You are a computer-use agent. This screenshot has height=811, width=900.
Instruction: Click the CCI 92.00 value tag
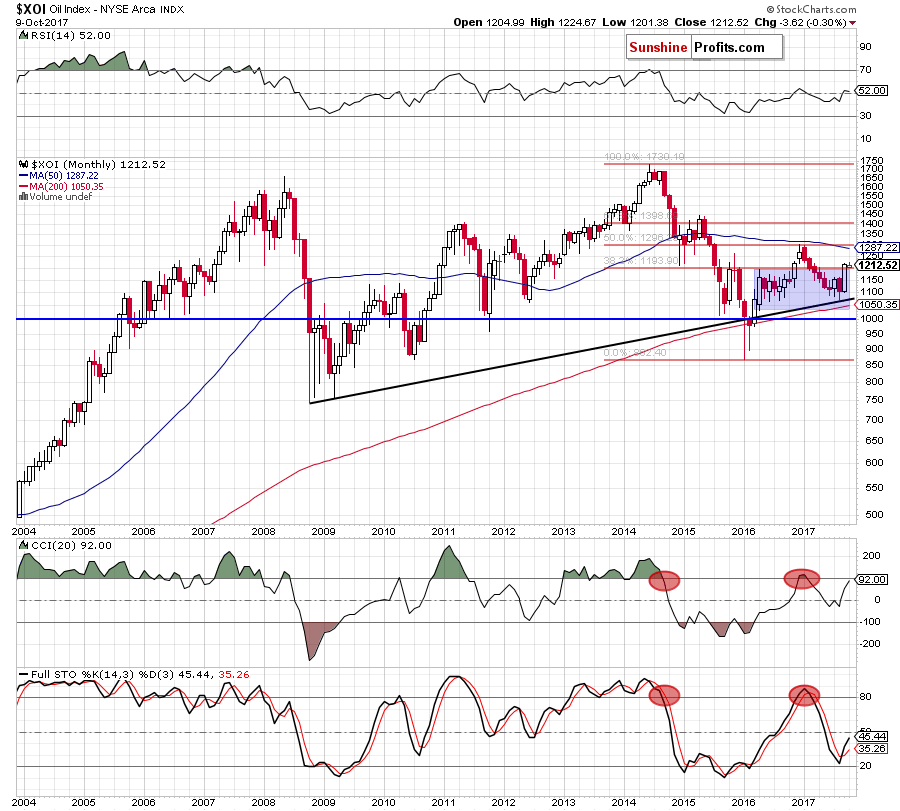[x=873, y=580]
